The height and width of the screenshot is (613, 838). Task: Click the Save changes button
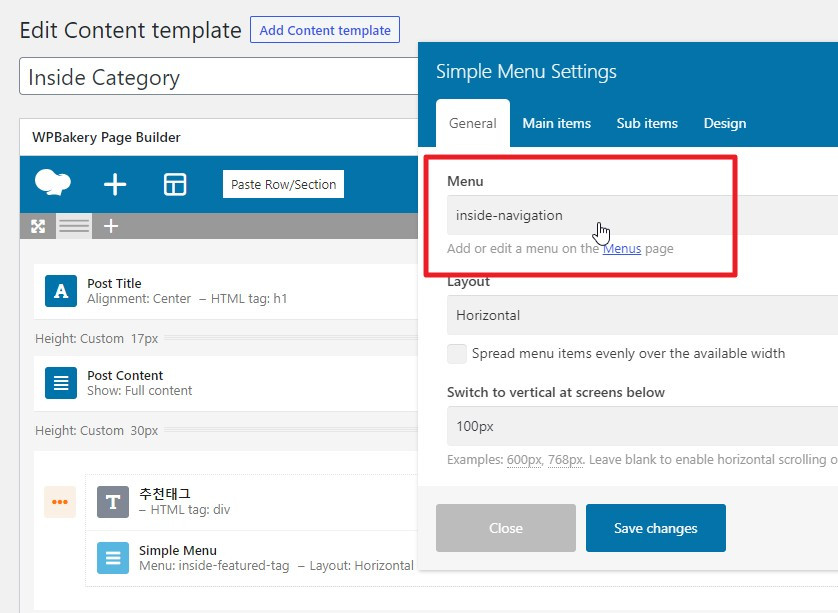pos(656,528)
